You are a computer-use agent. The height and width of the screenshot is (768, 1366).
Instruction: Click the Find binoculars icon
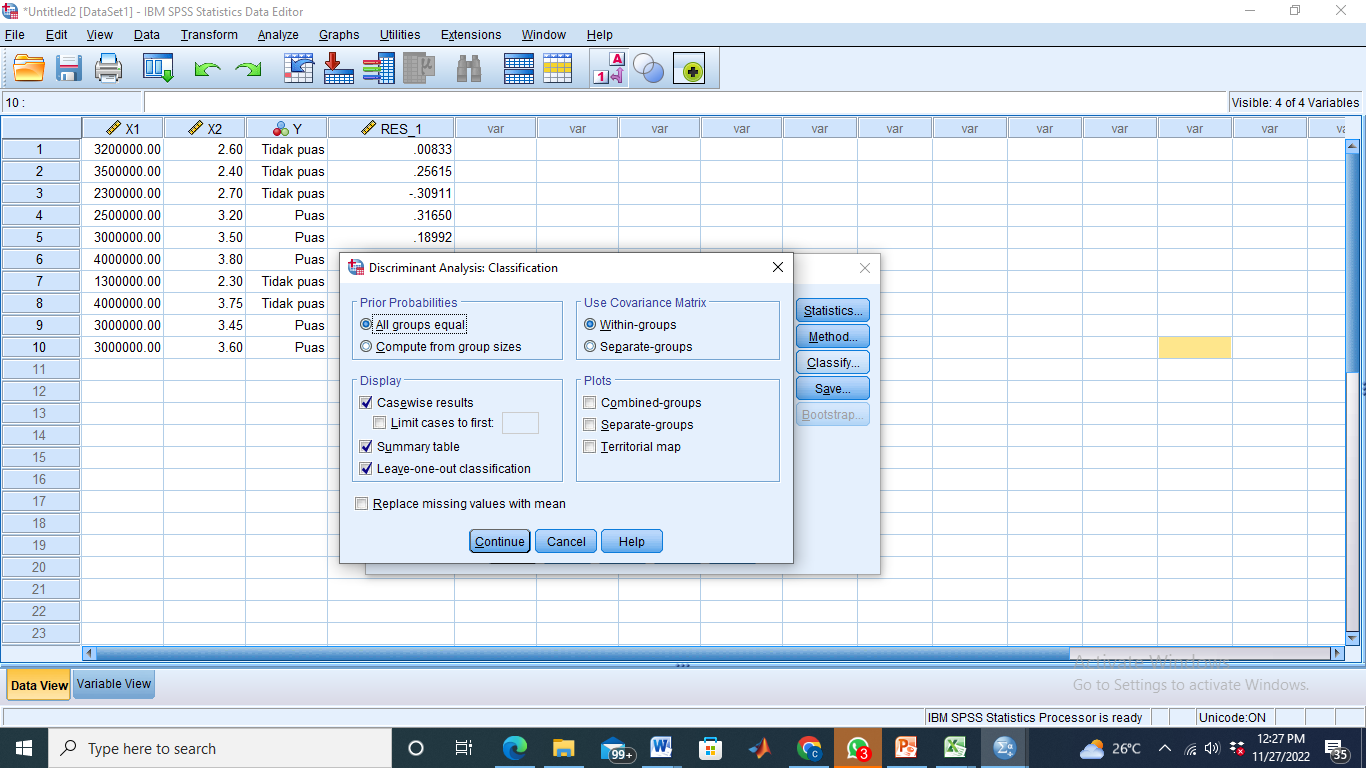click(x=468, y=69)
